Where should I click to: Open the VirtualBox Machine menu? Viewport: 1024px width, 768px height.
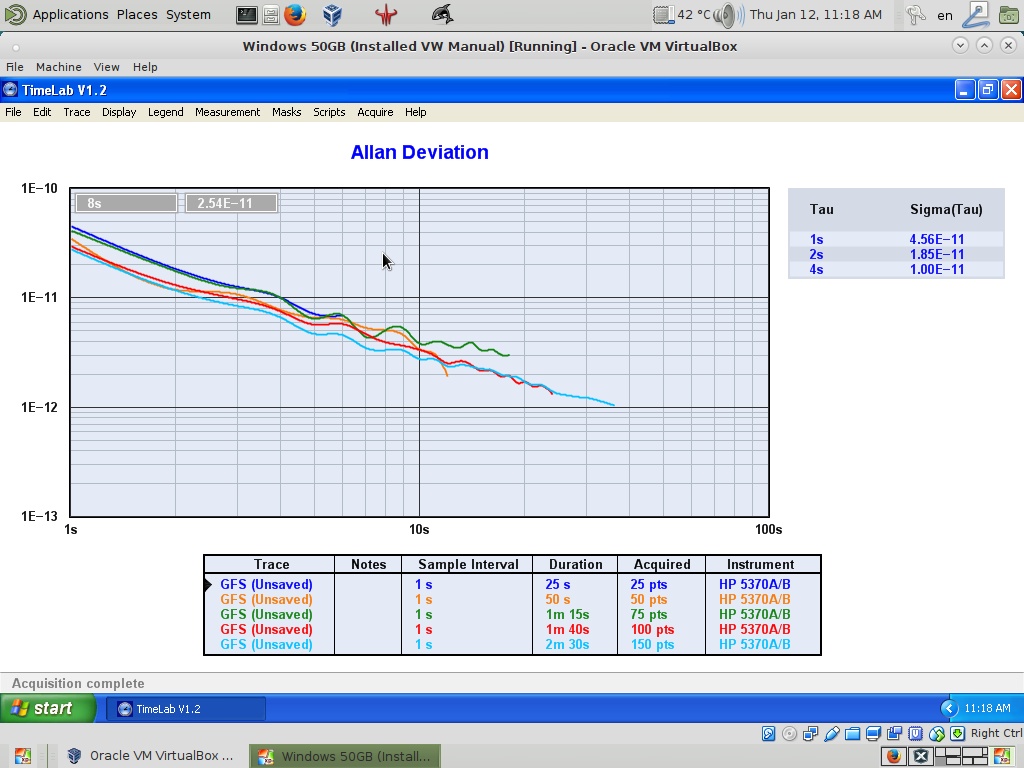pos(58,67)
